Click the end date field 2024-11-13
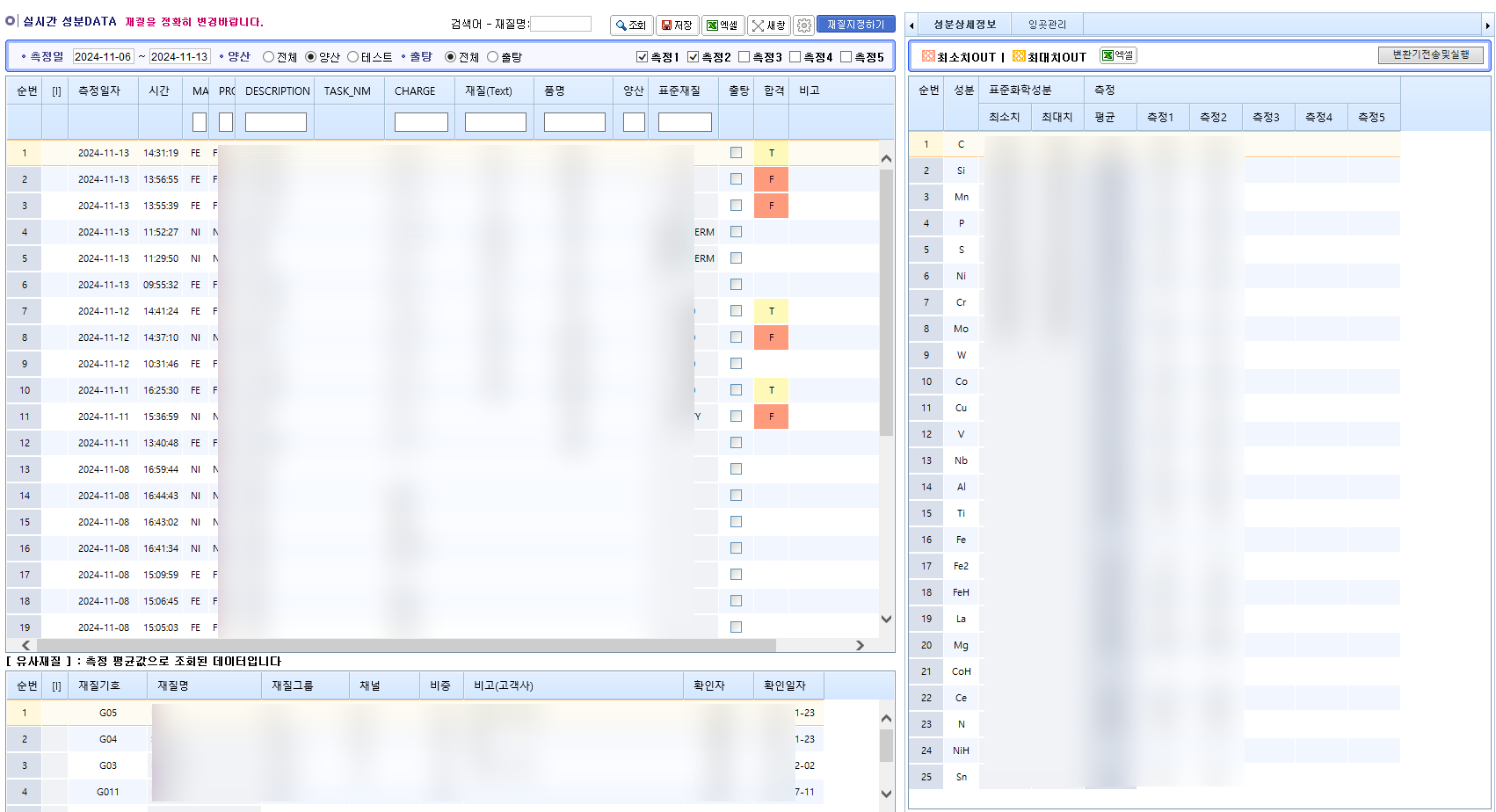 tap(179, 57)
